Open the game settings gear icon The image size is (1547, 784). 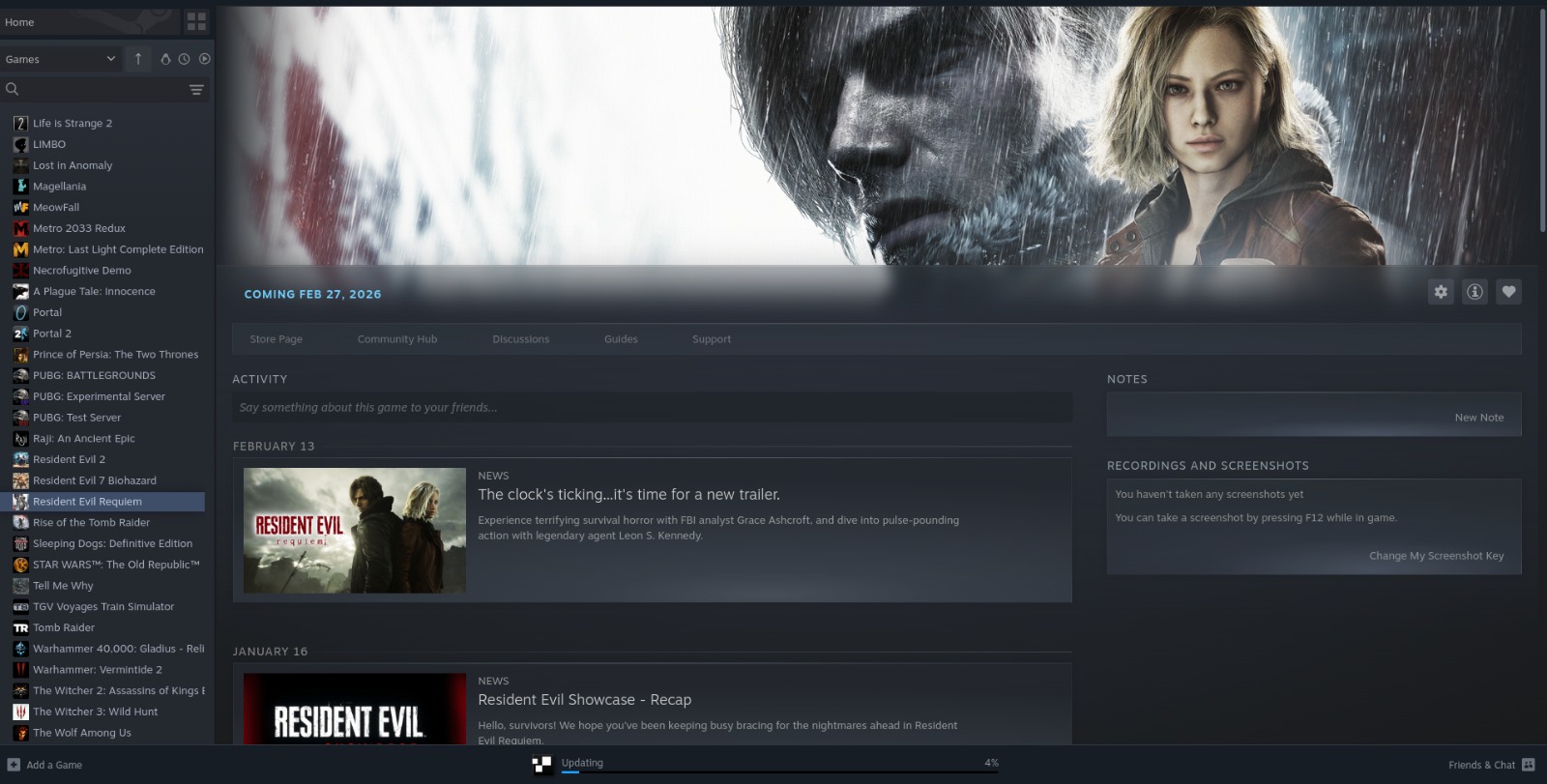click(1441, 292)
